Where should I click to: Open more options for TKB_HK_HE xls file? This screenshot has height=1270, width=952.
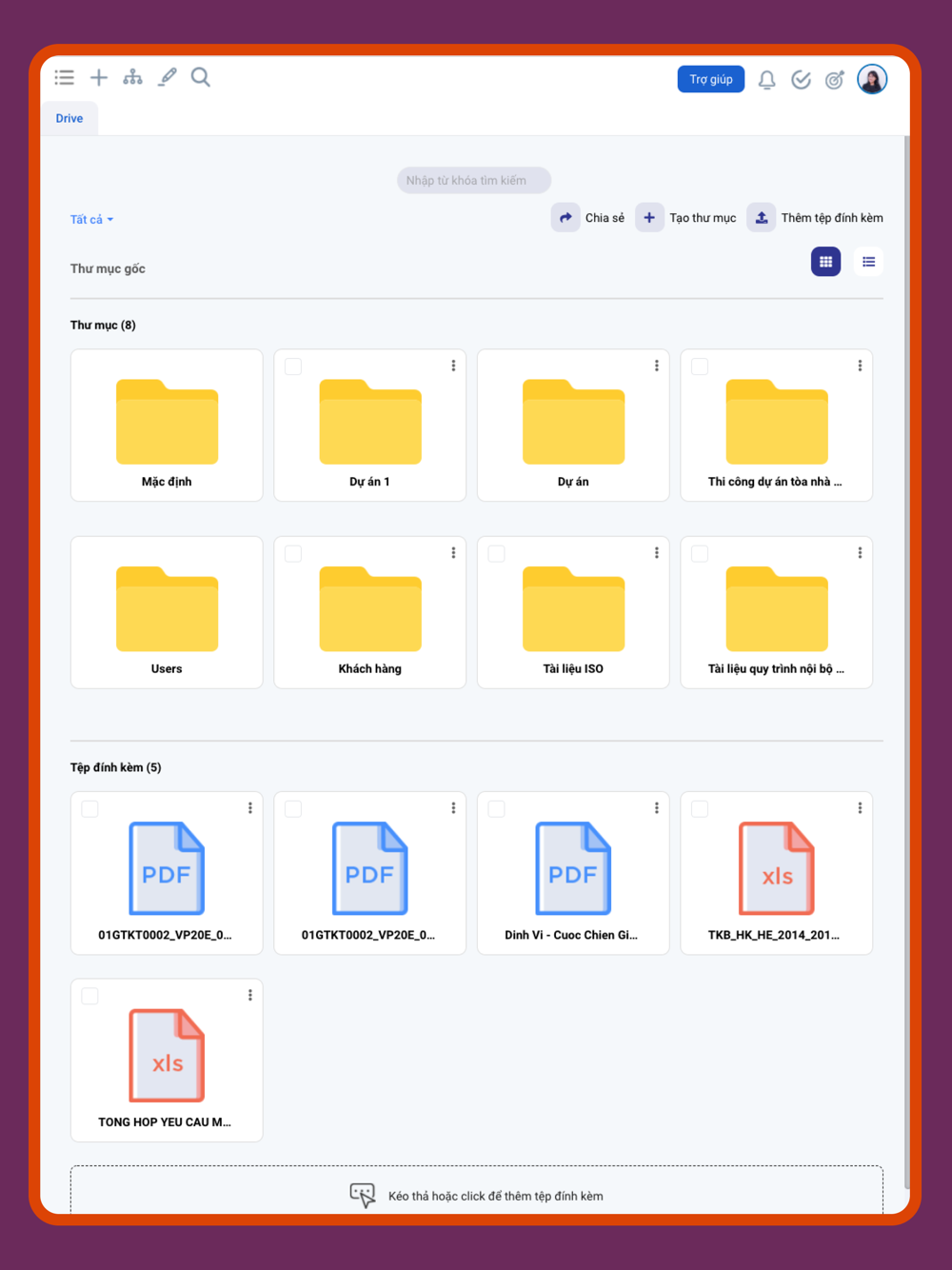click(860, 807)
